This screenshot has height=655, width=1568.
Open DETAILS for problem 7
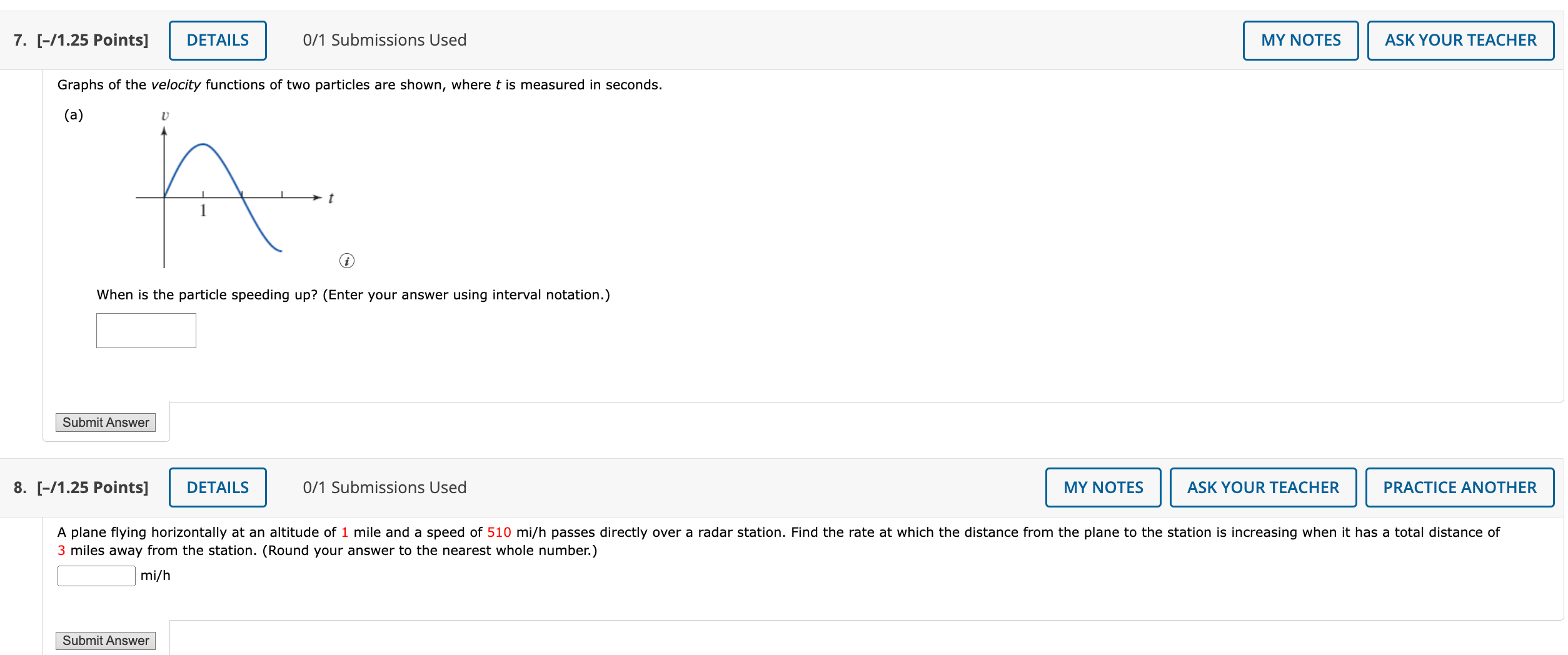[x=217, y=39]
